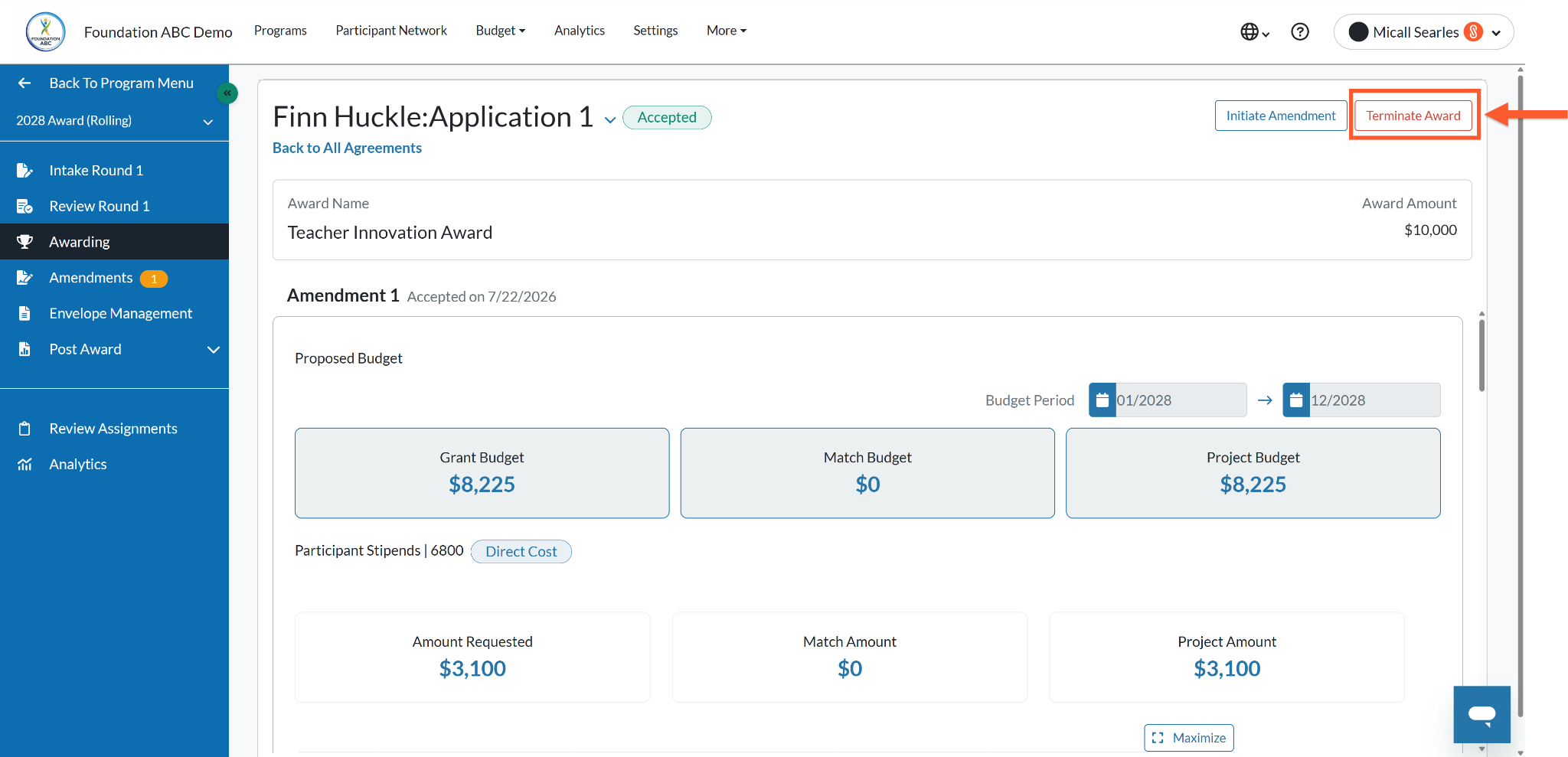Open the budget period end calendar icon

pos(1296,400)
